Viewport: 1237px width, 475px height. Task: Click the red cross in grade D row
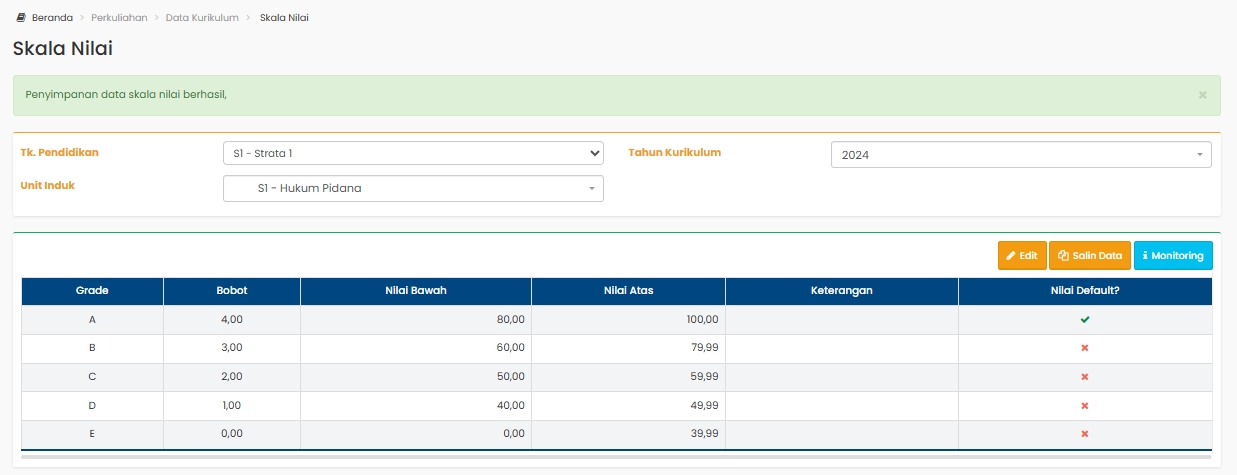coord(1085,406)
